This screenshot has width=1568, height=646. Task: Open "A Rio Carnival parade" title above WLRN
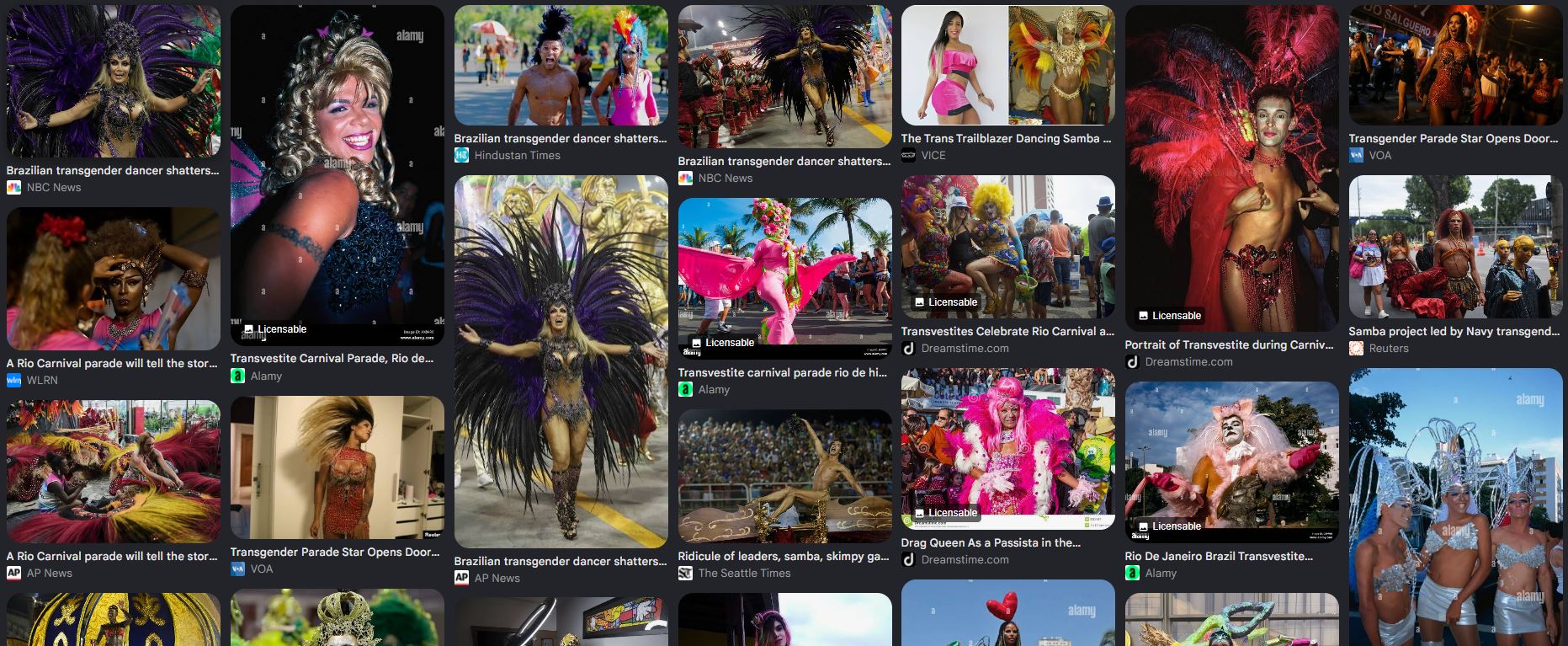point(113,364)
